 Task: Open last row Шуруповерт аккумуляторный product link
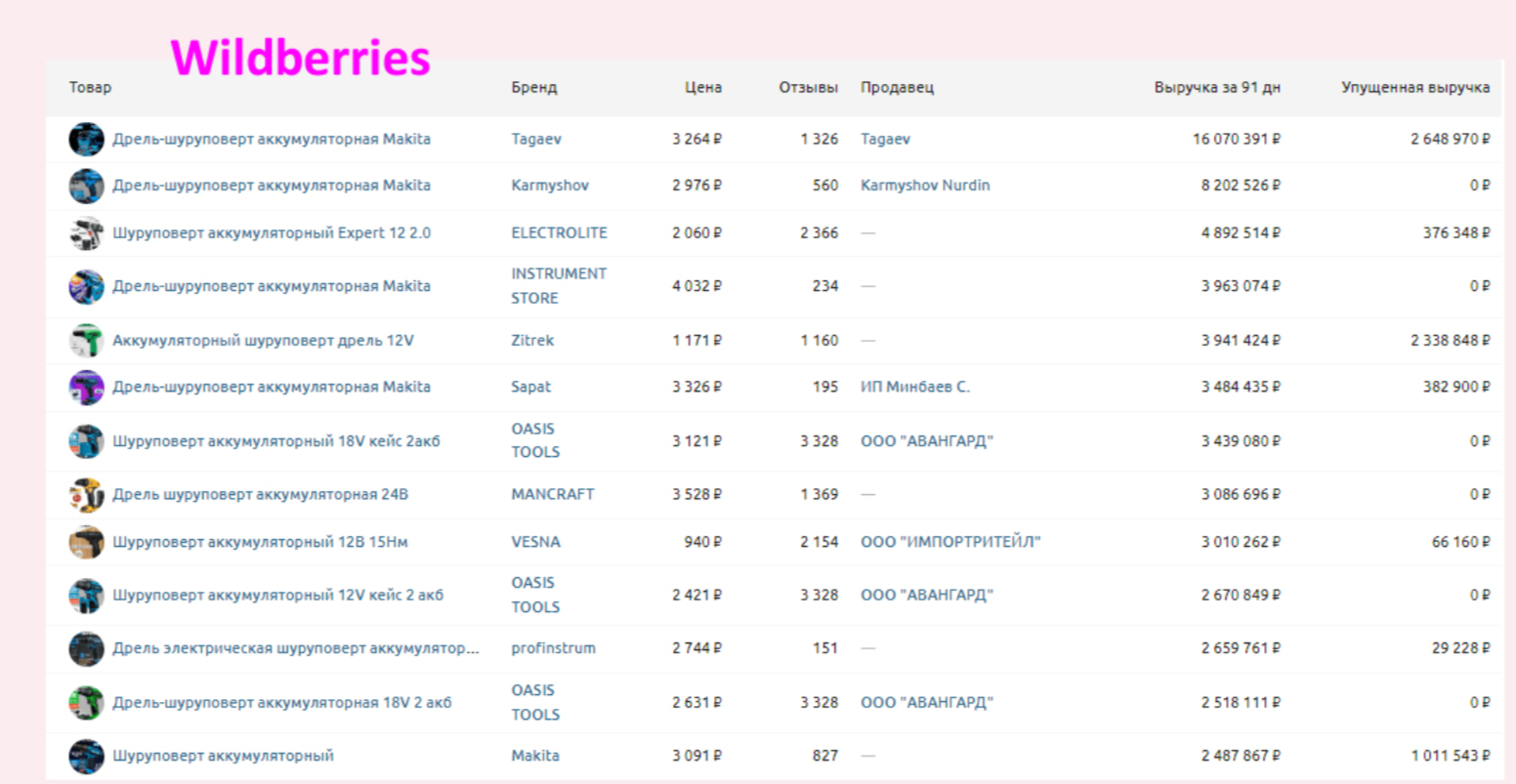coord(223,756)
